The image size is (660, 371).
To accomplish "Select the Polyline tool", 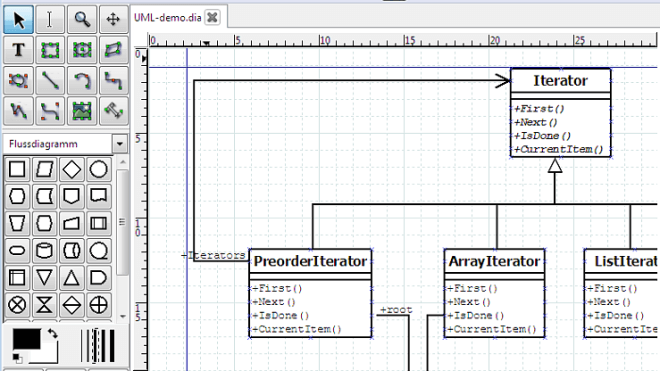I will coord(18,111).
